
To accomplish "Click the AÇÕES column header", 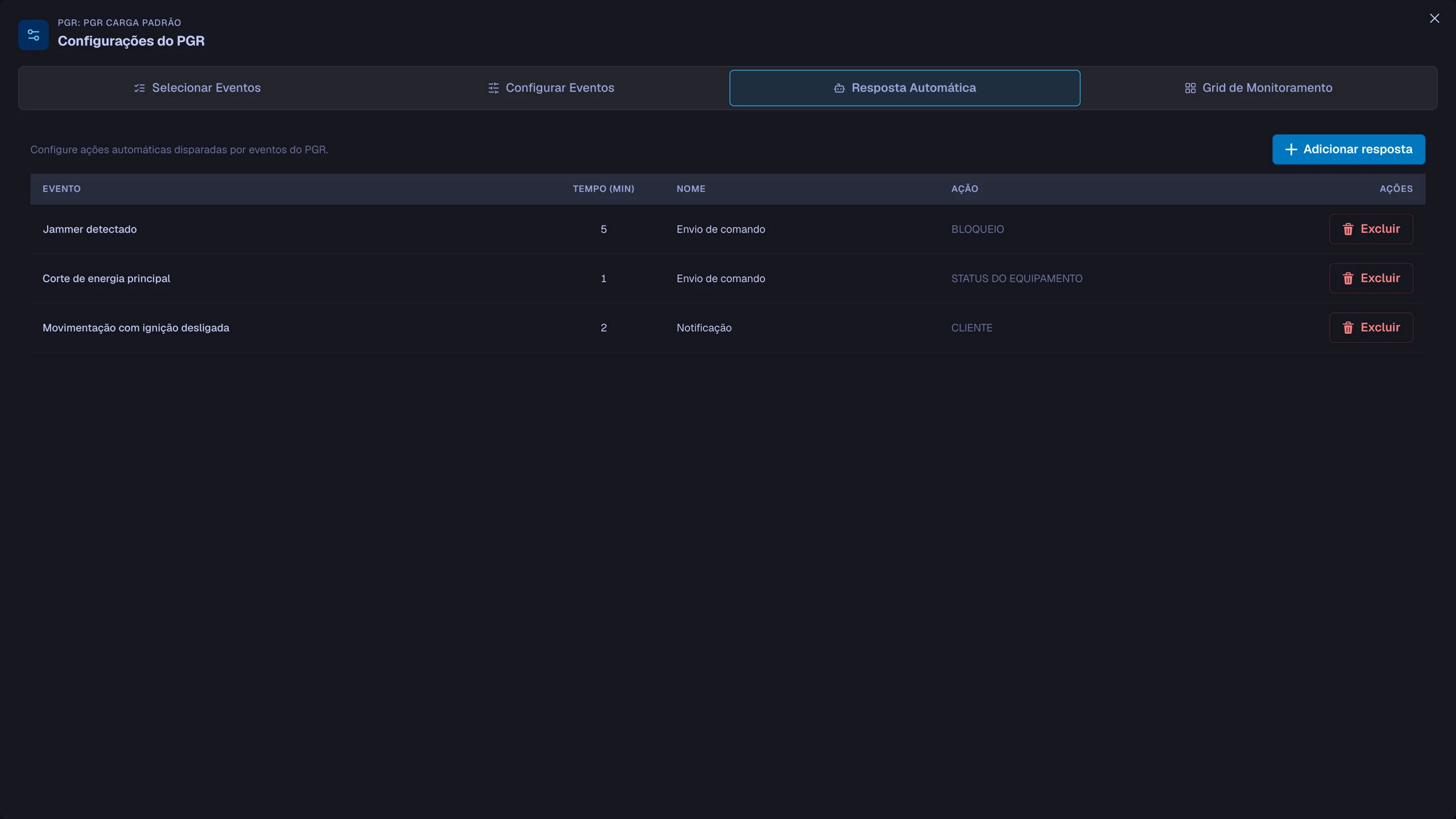I will pyautogui.click(x=1396, y=189).
